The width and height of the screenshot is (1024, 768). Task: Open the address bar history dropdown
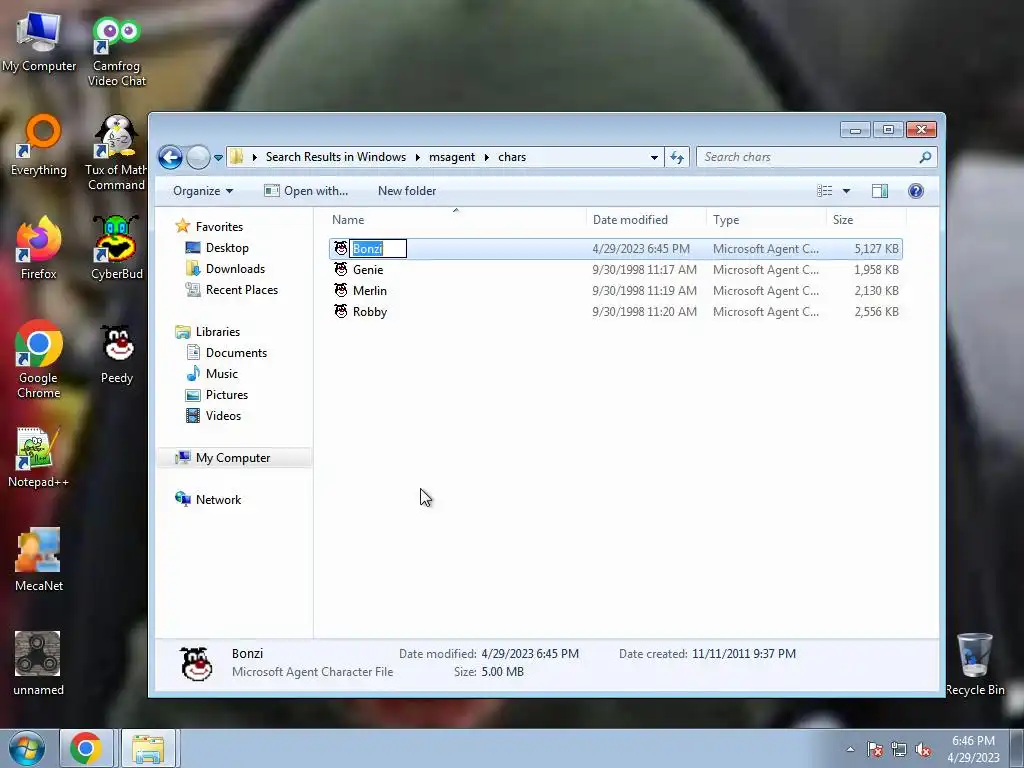pyautogui.click(x=654, y=157)
